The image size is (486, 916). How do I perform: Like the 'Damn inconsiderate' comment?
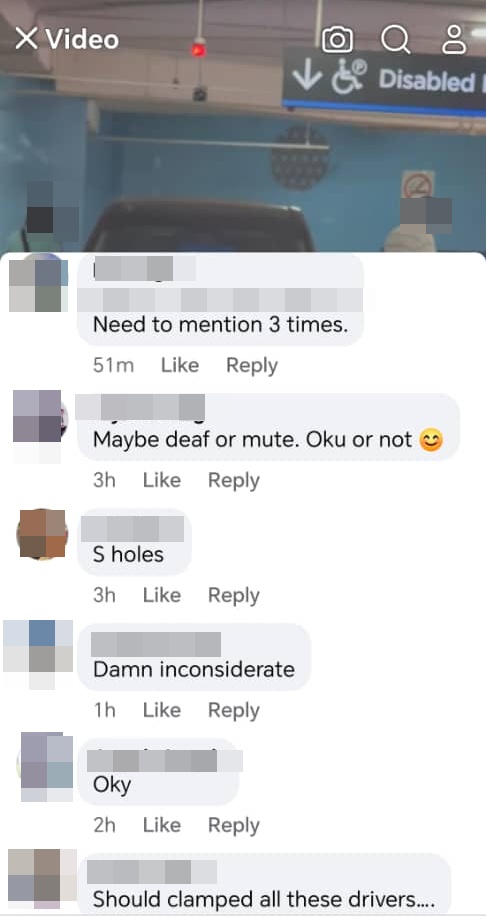point(162,710)
